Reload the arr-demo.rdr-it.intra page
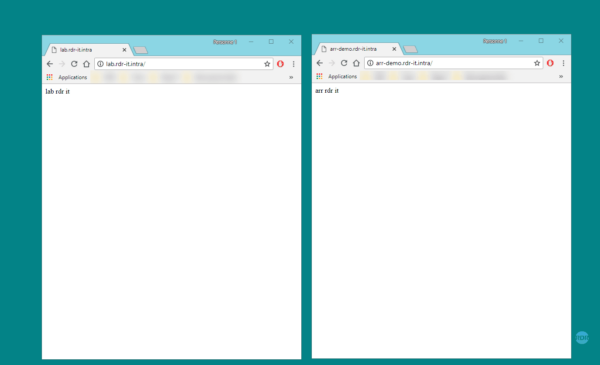This screenshot has width=600, height=365. (x=344, y=63)
